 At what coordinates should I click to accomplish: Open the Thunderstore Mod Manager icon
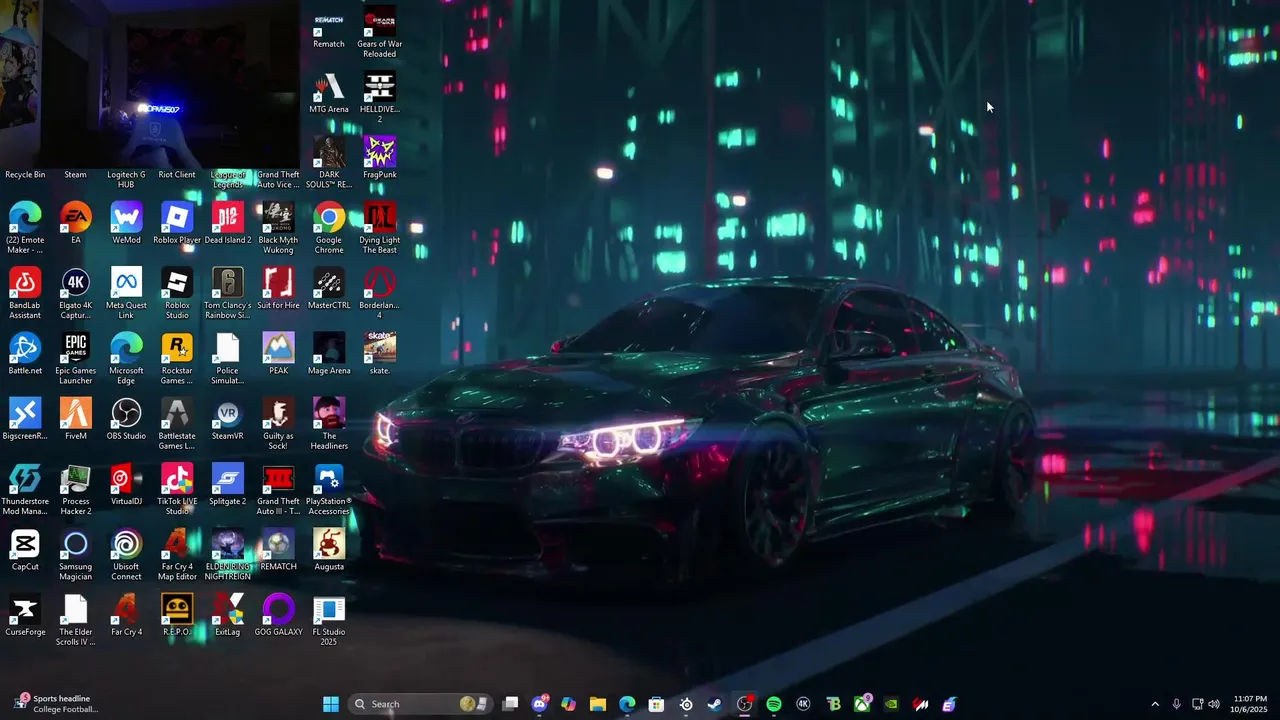coord(25,489)
